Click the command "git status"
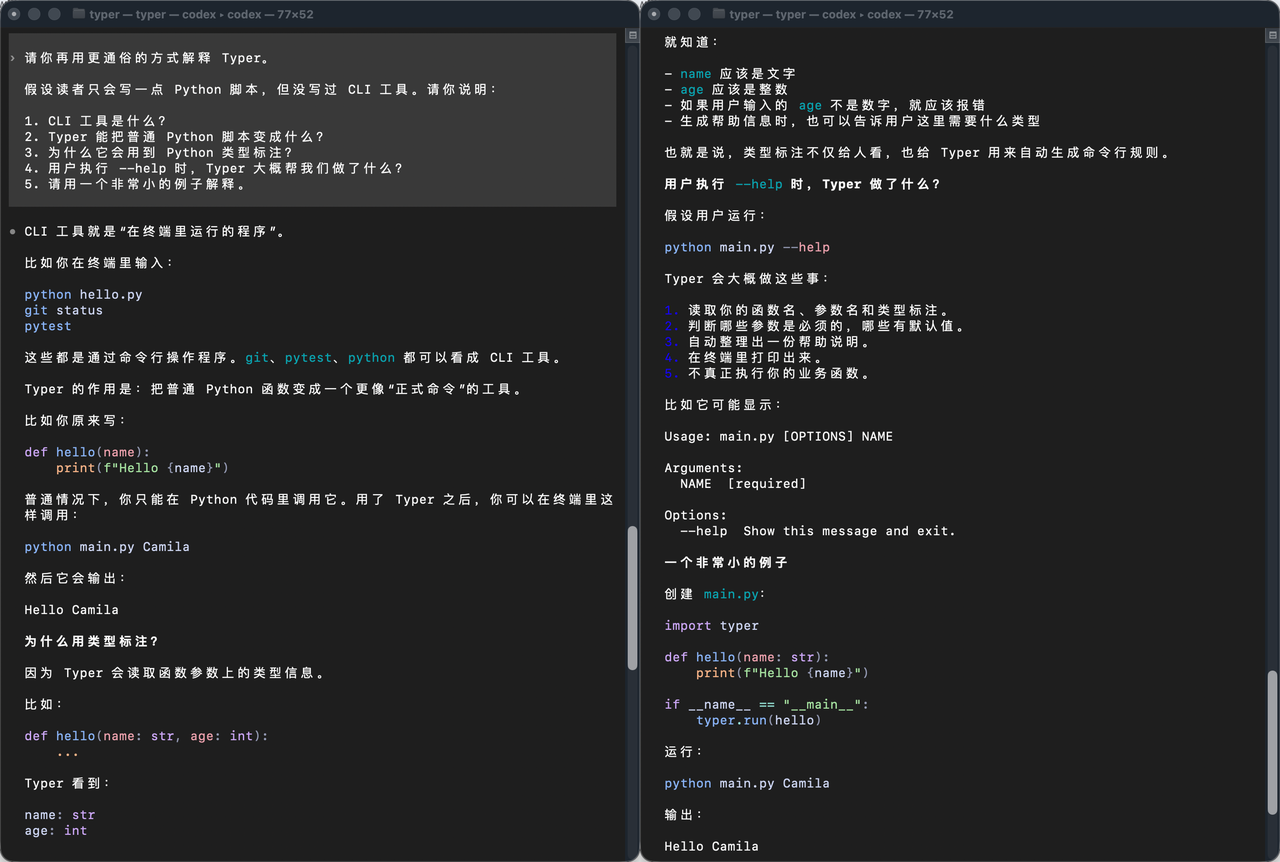 coord(64,311)
